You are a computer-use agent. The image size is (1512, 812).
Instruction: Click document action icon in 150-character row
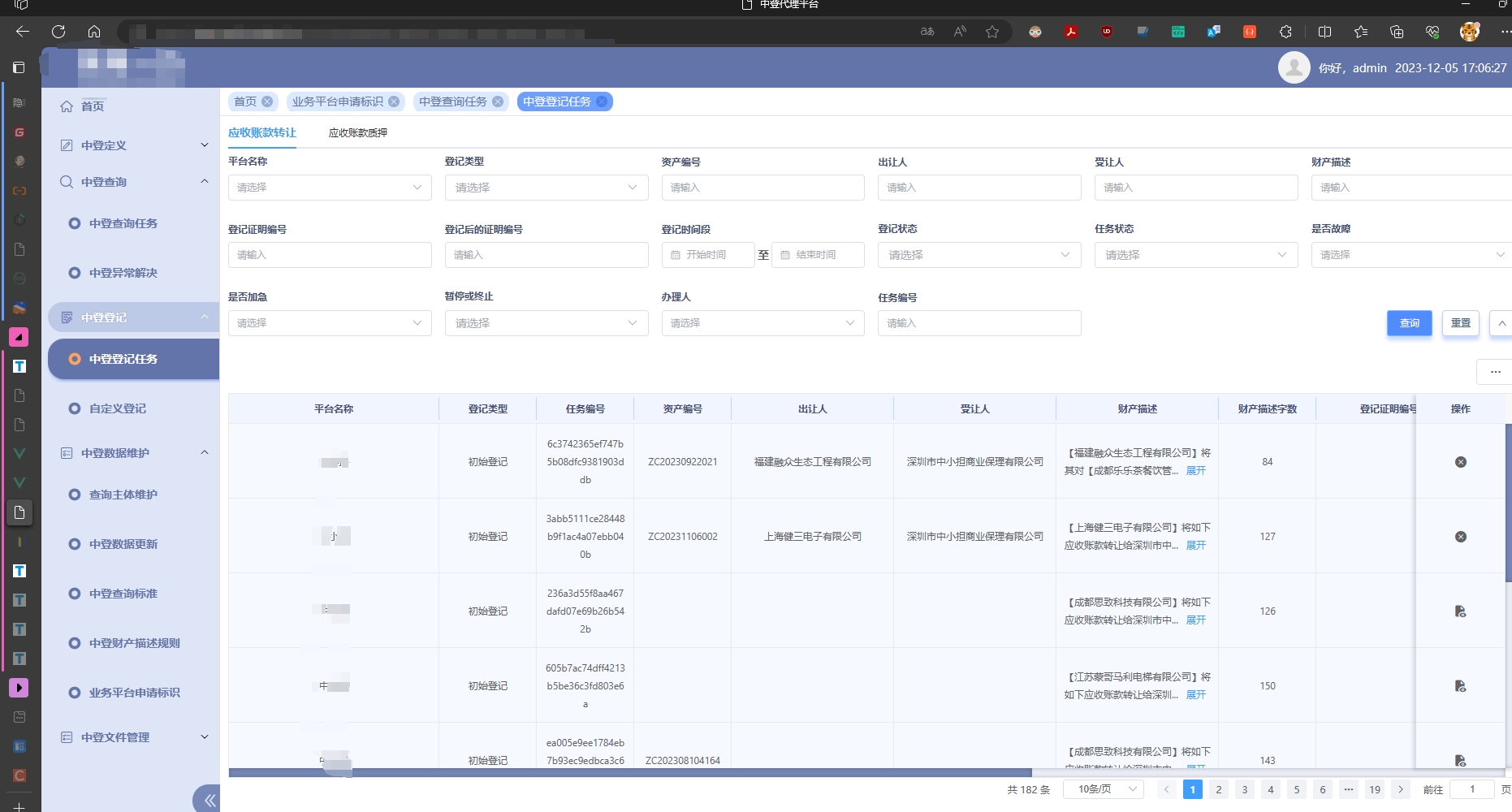tap(1461, 686)
